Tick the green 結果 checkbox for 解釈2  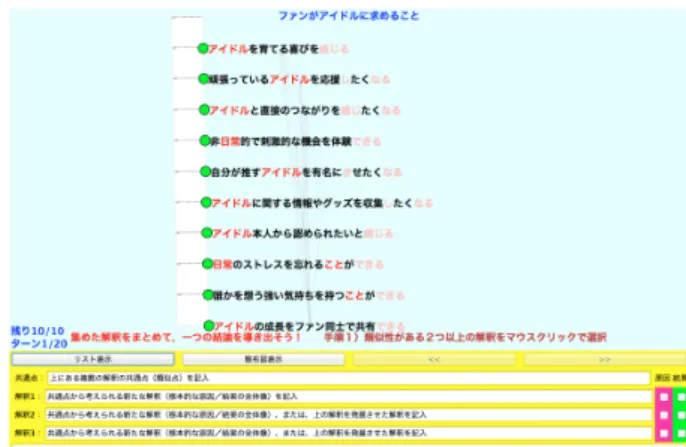click(x=681, y=415)
